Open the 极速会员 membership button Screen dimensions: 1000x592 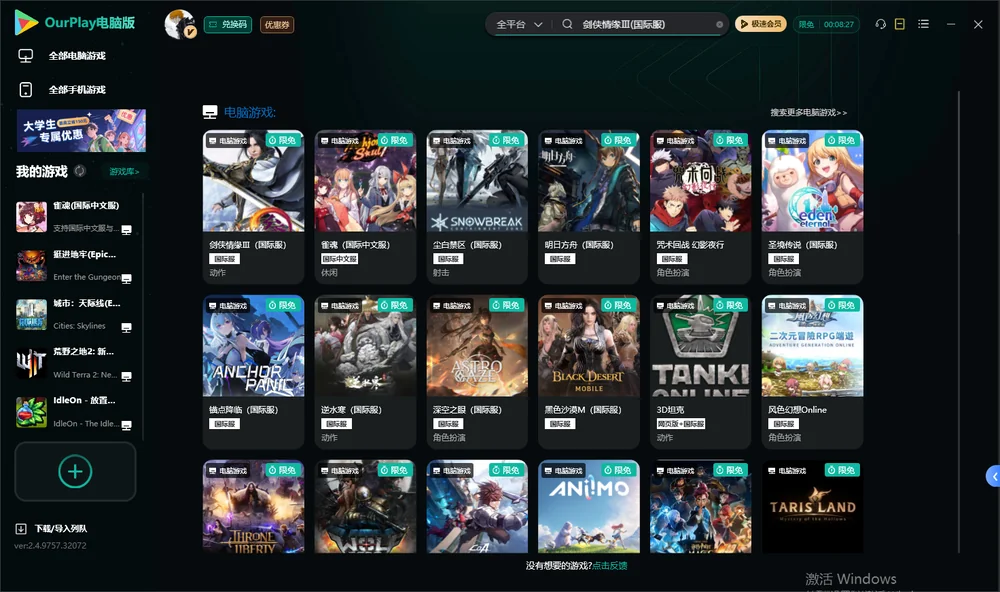(x=761, y=24)
